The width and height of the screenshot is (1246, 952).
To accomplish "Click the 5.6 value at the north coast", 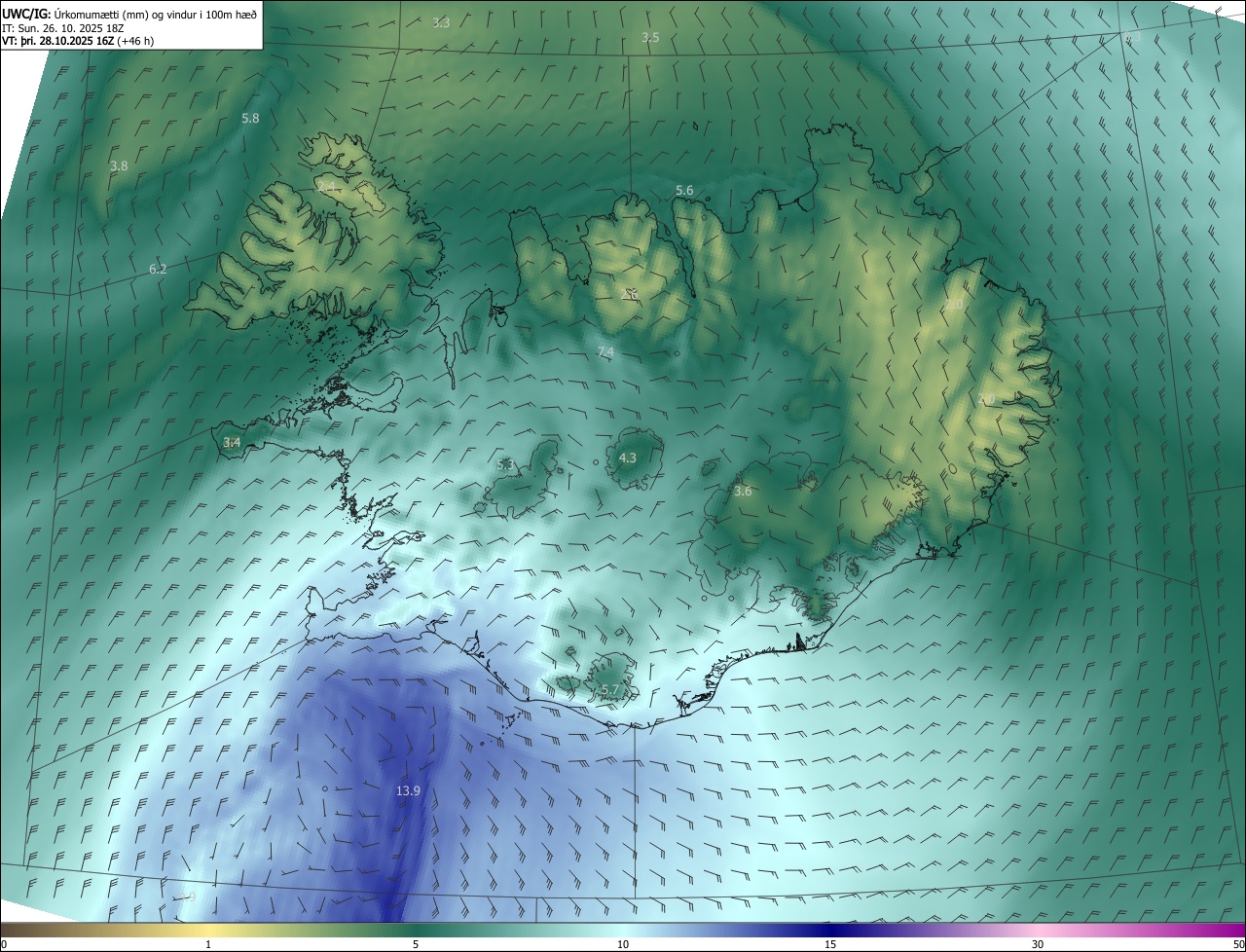I will pyautogui.click(x=684, y=191).
